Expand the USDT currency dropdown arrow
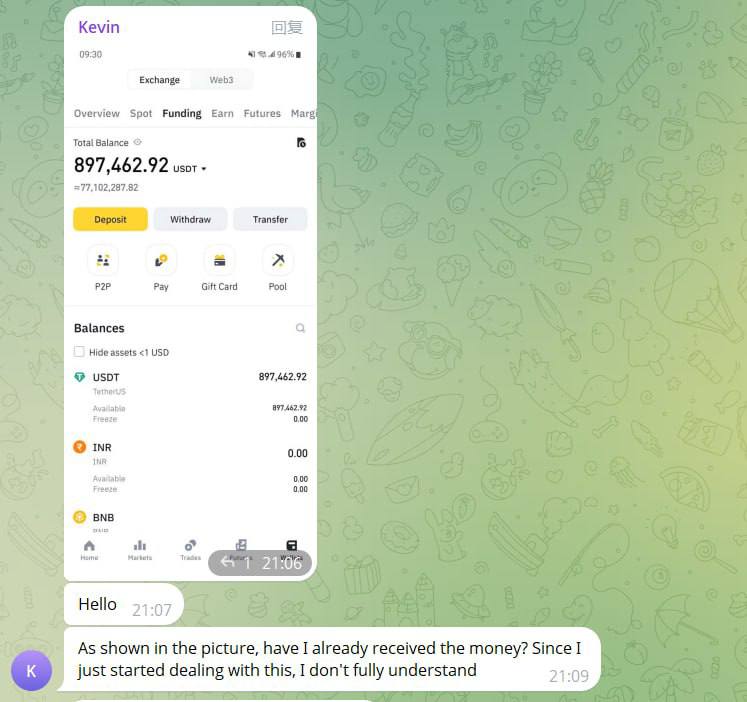747x702 pixels. click(204, 169)
